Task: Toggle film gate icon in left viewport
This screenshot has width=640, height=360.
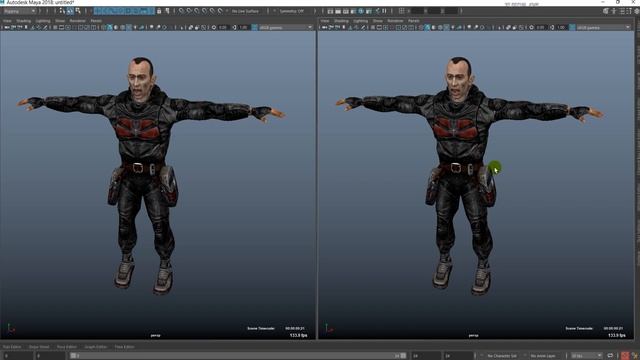Action: click(x=61, y=27)
